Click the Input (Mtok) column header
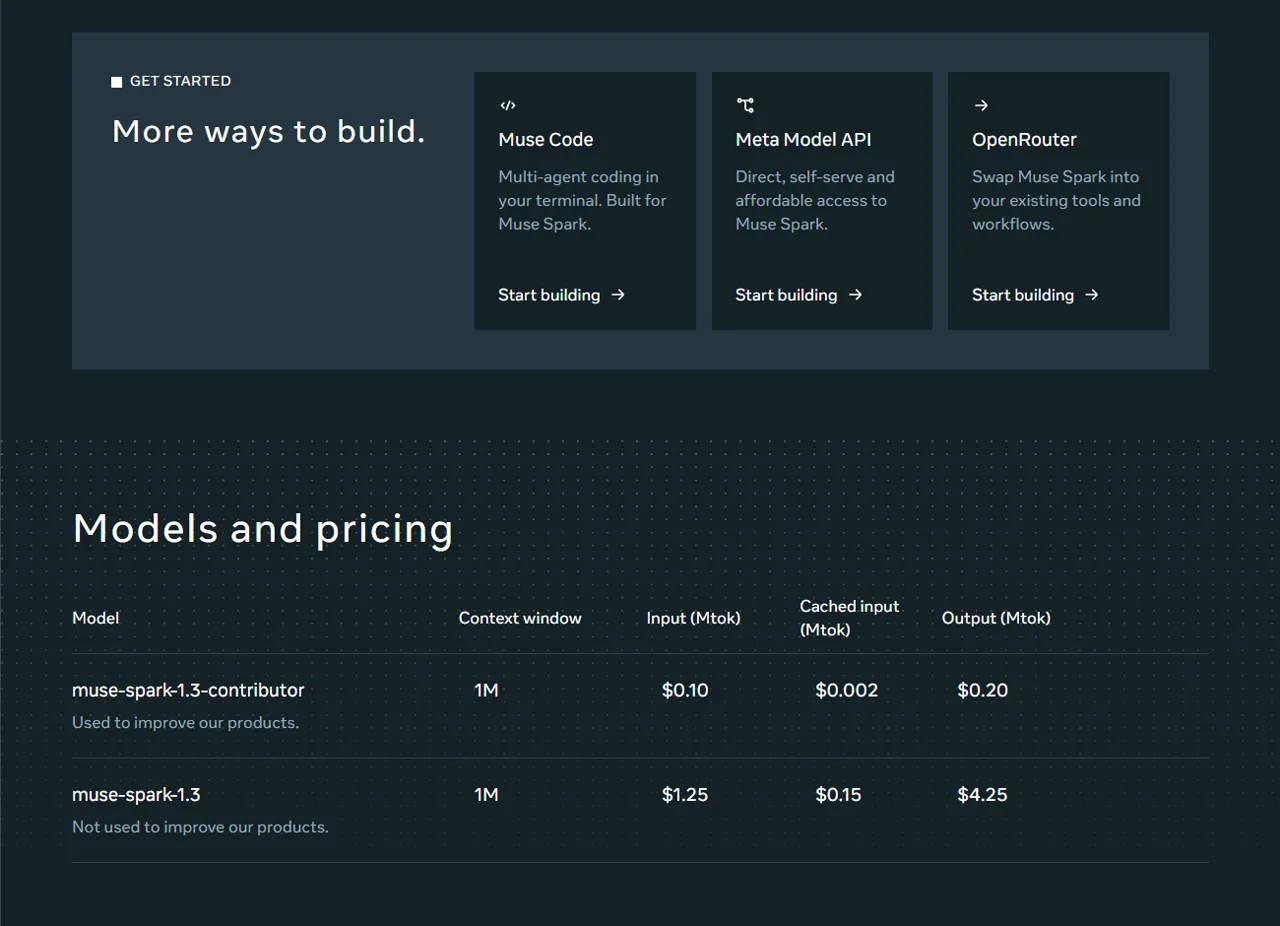 click(x=694, y=618)
